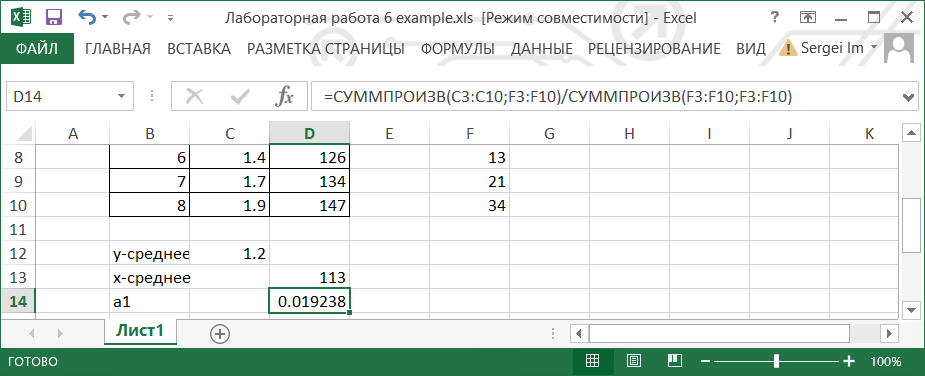
Task: Switch to the ВСТАВКА ribbon tab
Action: coord(199,48)
